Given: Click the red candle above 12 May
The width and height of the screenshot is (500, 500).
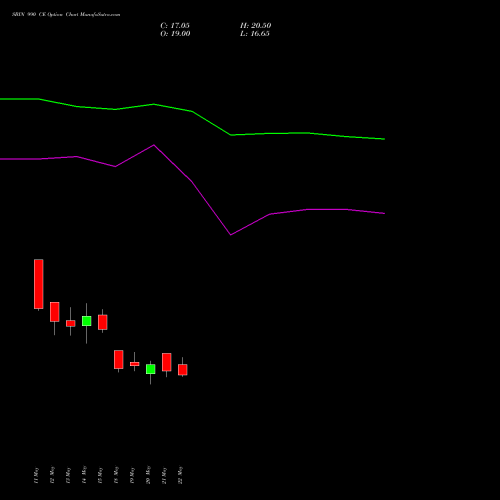Looking at the screenshot, I should click(x=55, y=312).
